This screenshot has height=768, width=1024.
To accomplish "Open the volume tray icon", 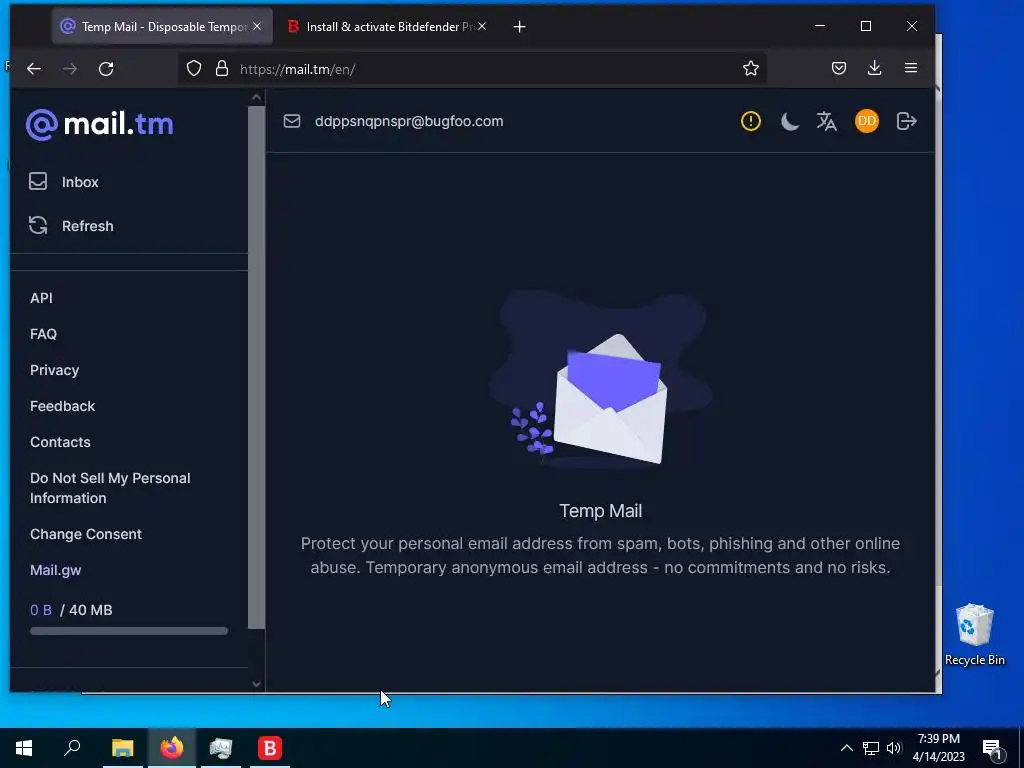I will click(894, 748).
